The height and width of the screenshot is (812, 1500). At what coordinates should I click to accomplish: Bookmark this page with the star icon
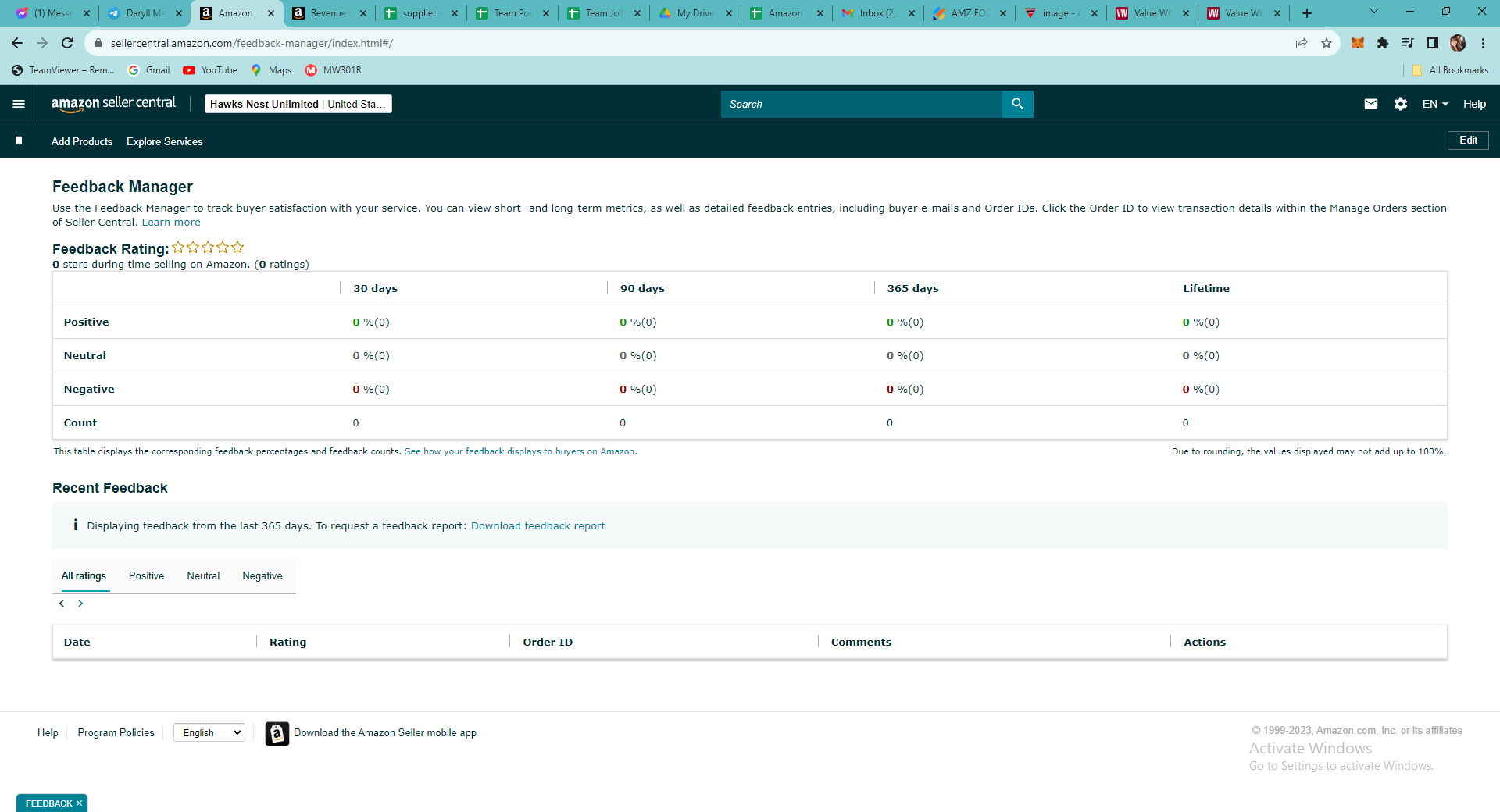1327,43
